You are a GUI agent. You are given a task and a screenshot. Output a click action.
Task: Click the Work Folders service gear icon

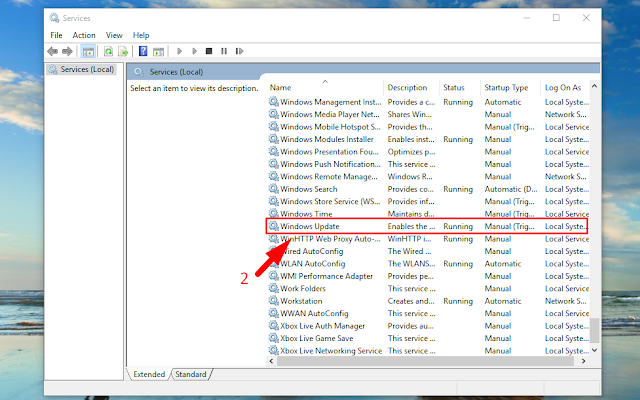(x=273, y=288)
